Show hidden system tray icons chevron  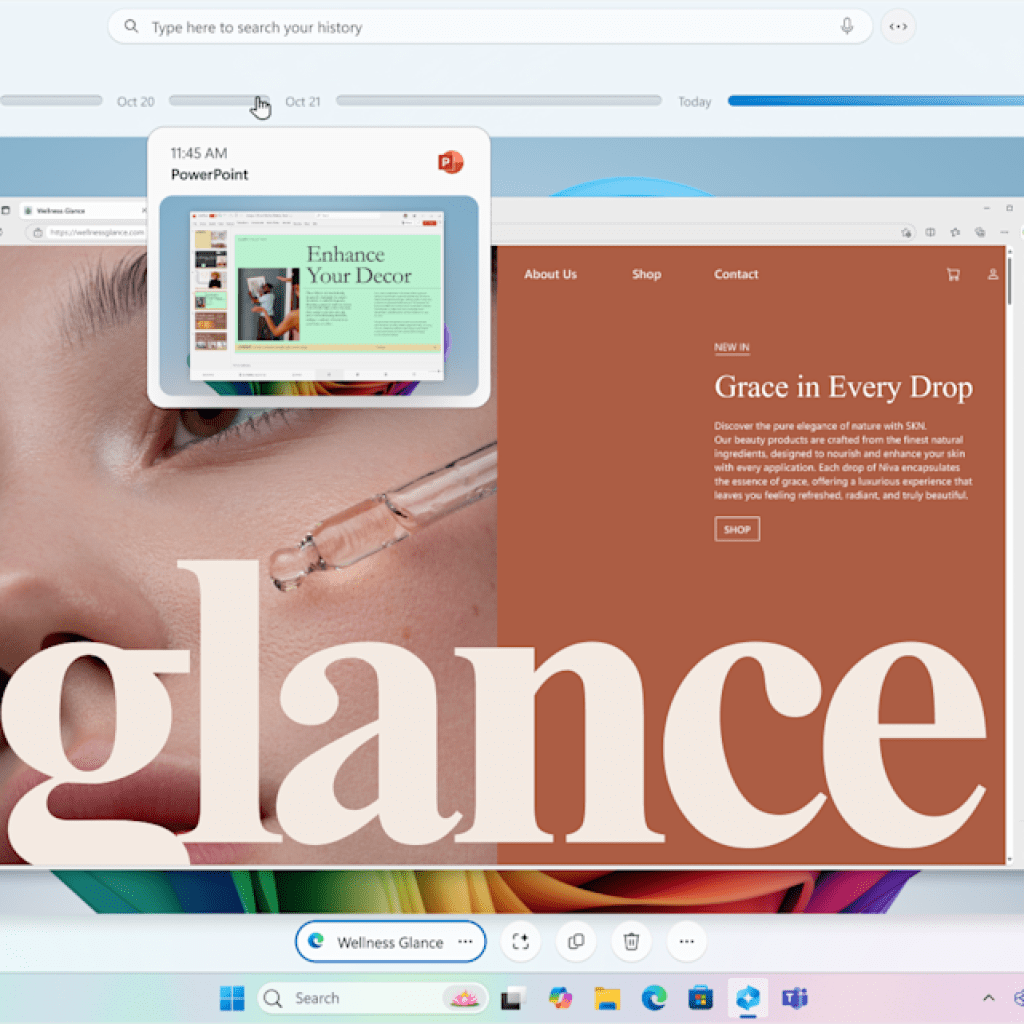click(988, 997)
